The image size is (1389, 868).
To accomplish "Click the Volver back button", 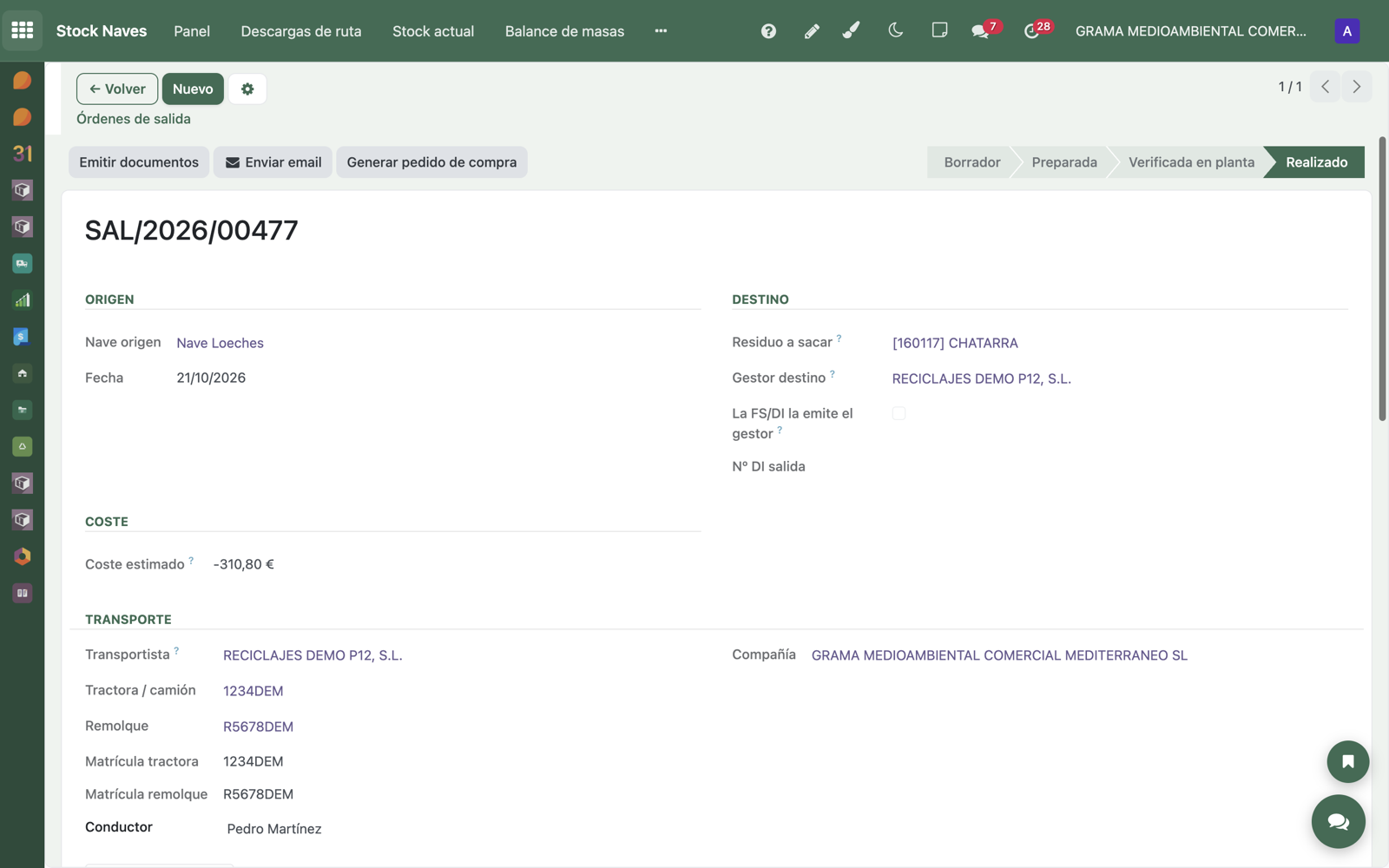I will pos(117,89).
